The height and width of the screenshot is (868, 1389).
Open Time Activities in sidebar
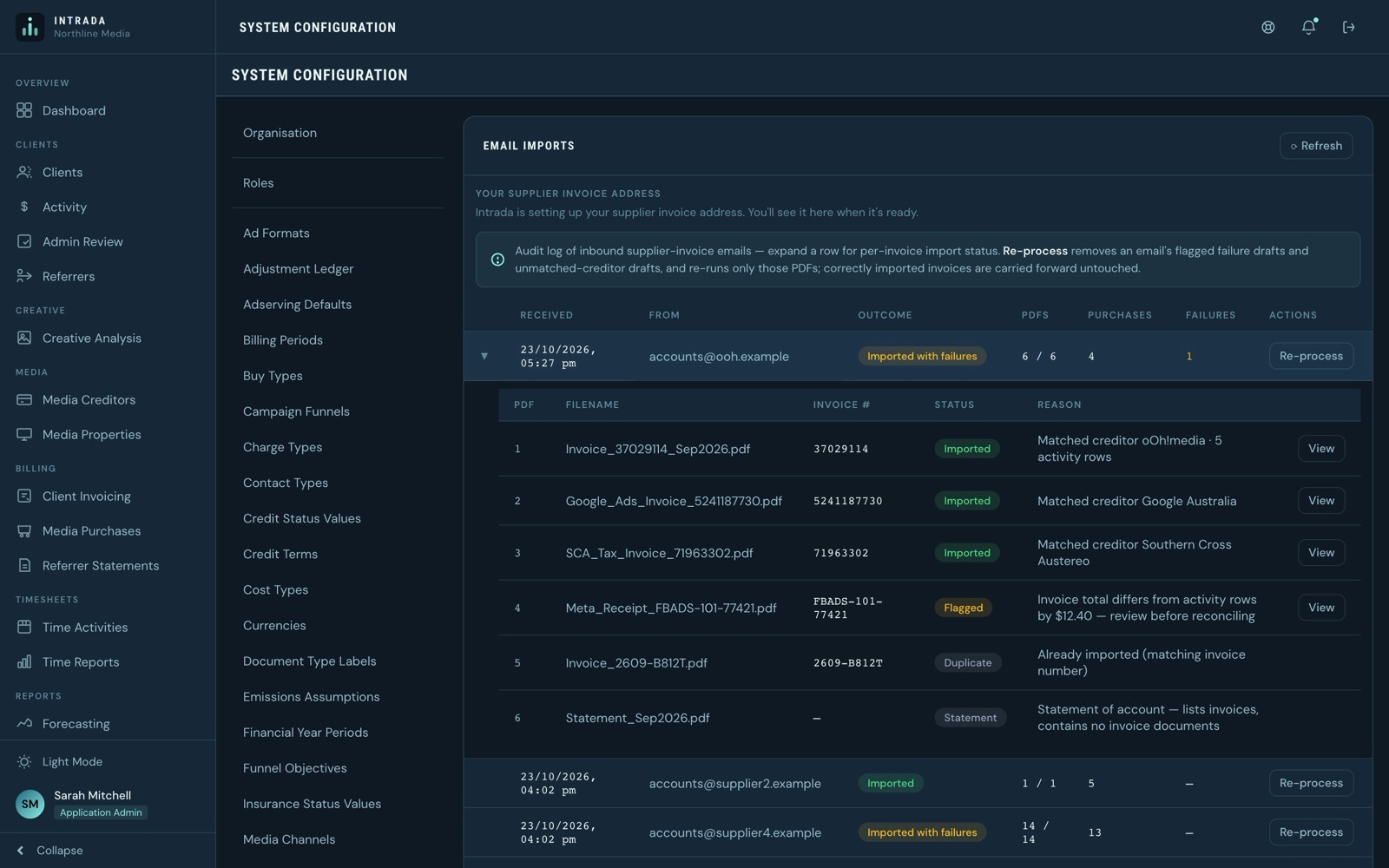click(108, 627)
